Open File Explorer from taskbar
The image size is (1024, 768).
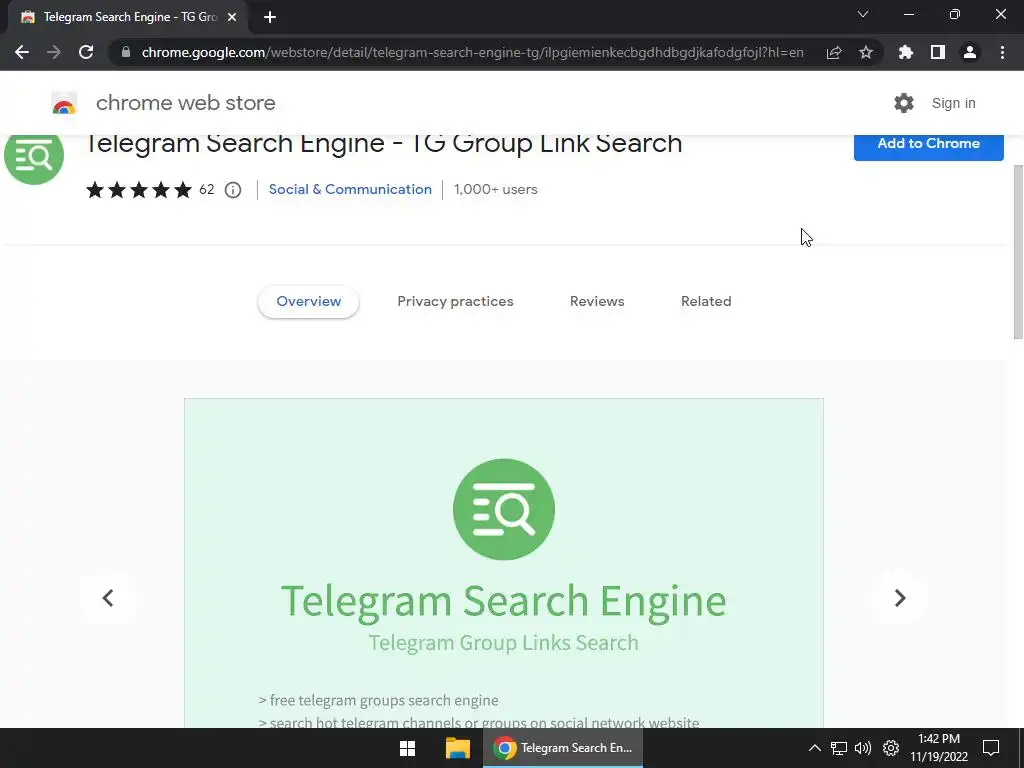pos(458,748)
